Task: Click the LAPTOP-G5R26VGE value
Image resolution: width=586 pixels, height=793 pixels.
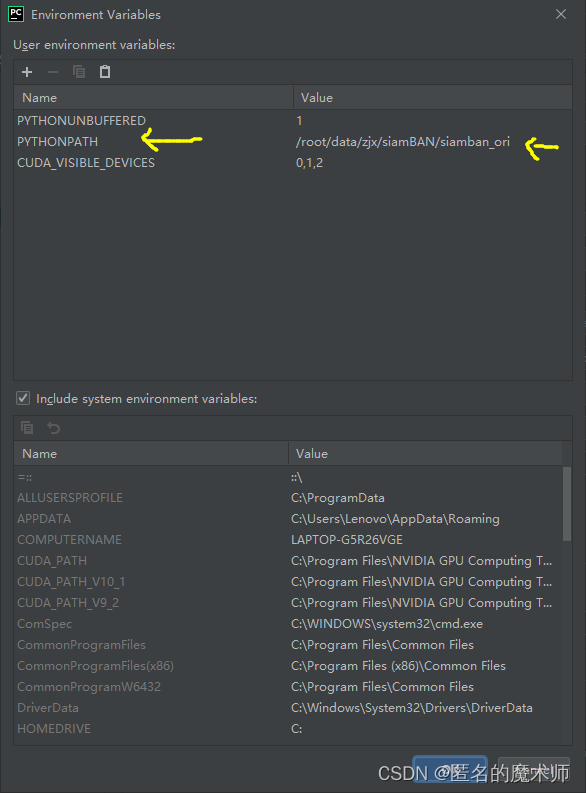Action: [x=347, y=540]
